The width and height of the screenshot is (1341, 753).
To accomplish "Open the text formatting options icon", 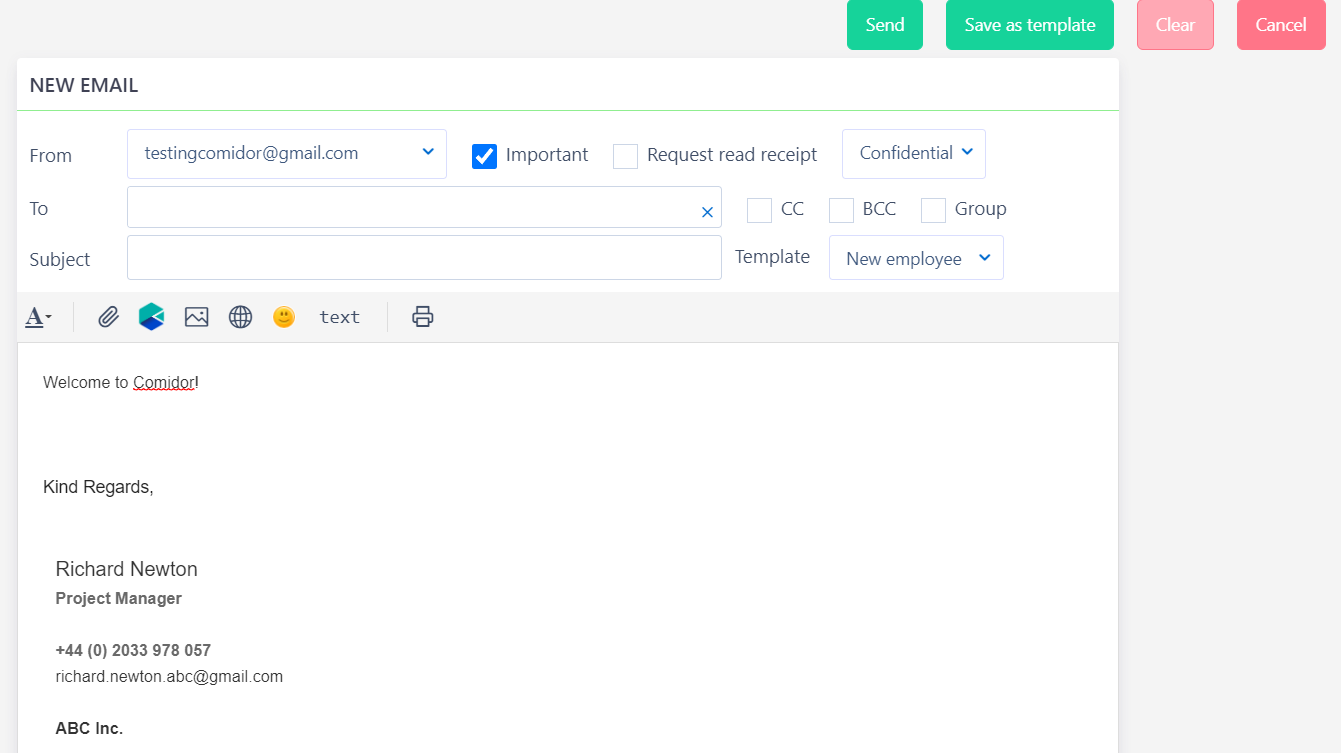I will [38, 317].
